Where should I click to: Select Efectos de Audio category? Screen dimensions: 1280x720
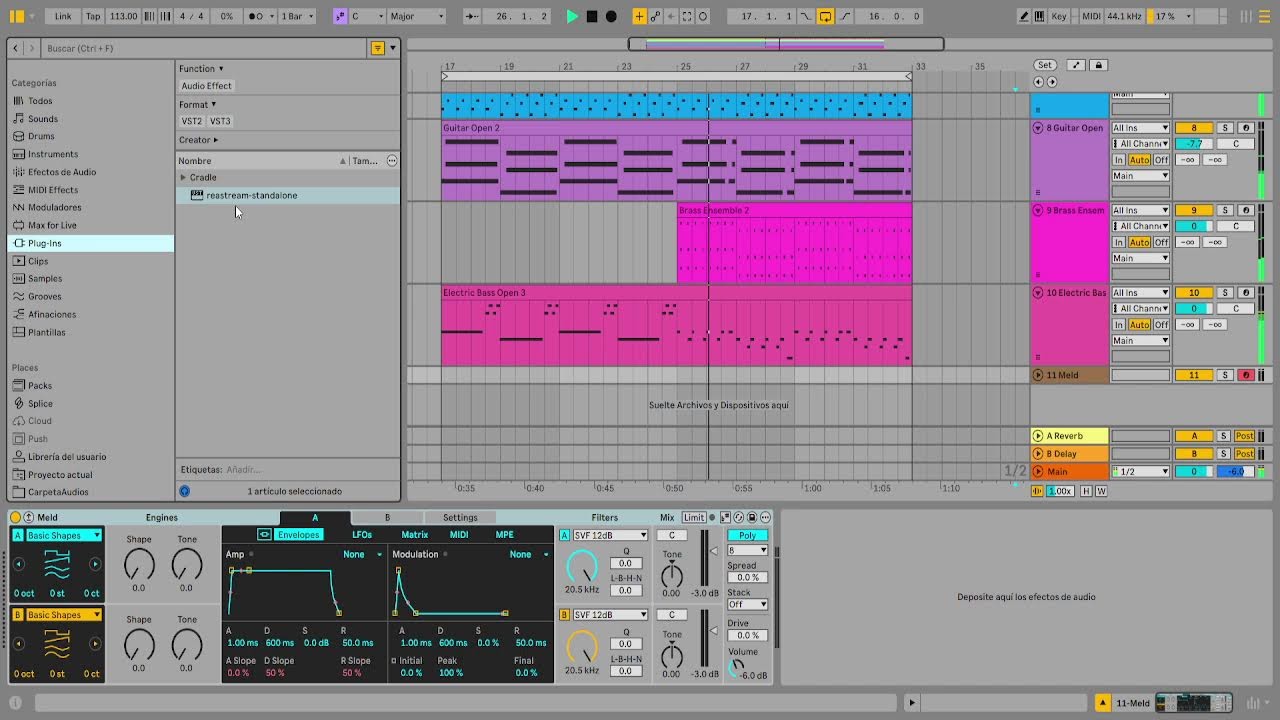pos(62,172)
